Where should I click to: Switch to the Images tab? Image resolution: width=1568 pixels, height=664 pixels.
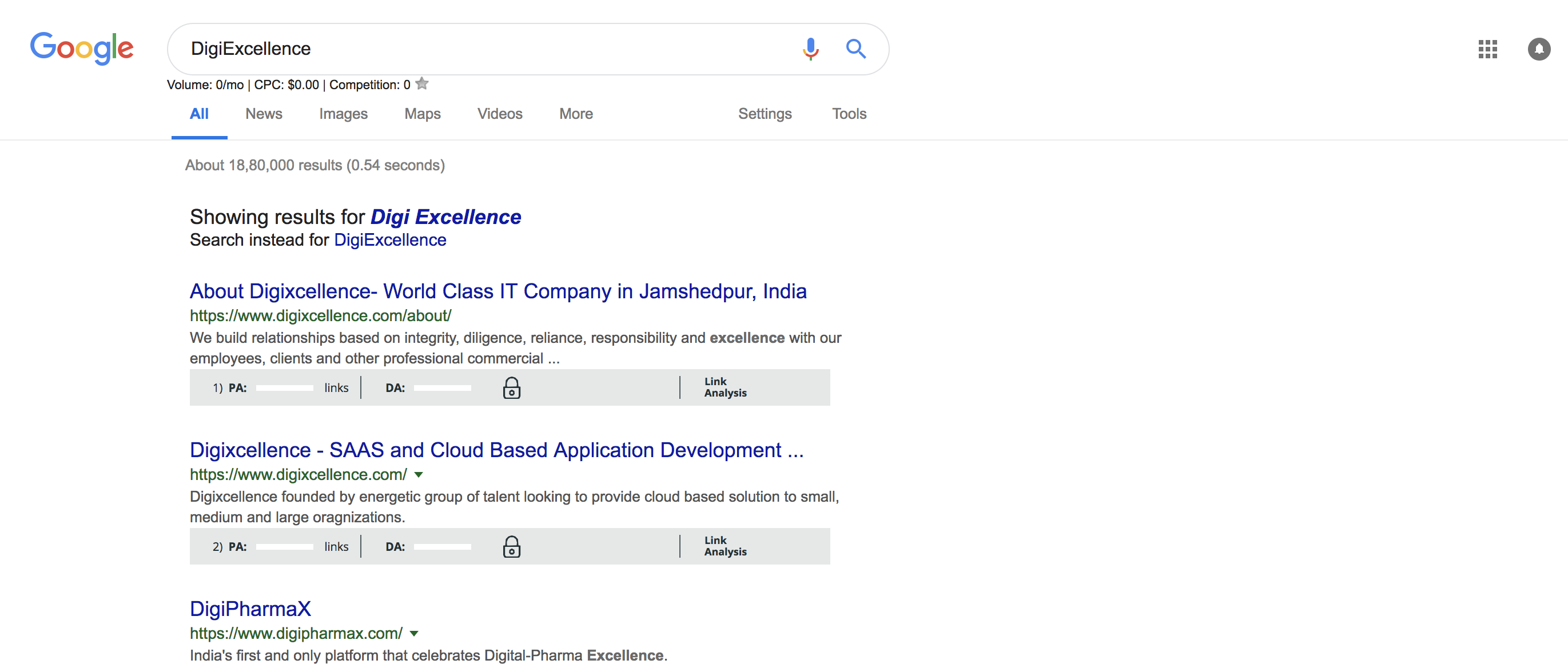(x=343, y=114)
